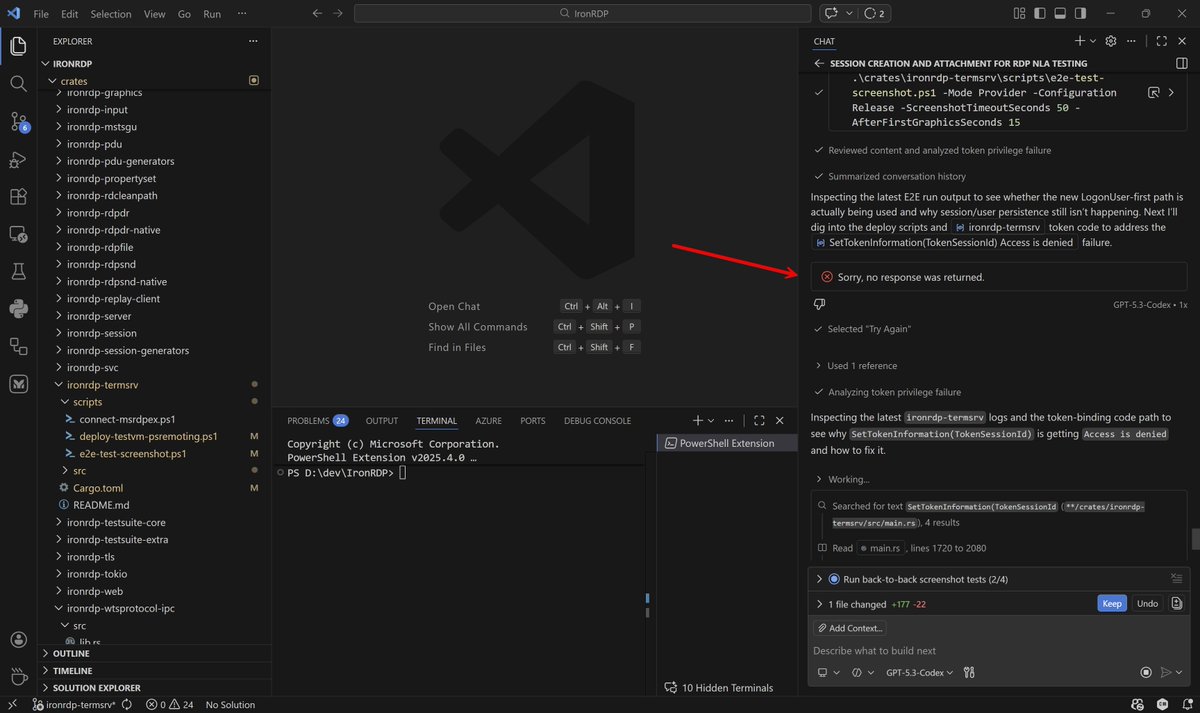The height and width of the screenshot is (713, 1200).
Task: Switch to the DEBUG CONSOLE tab
Action: coord(597,421)
